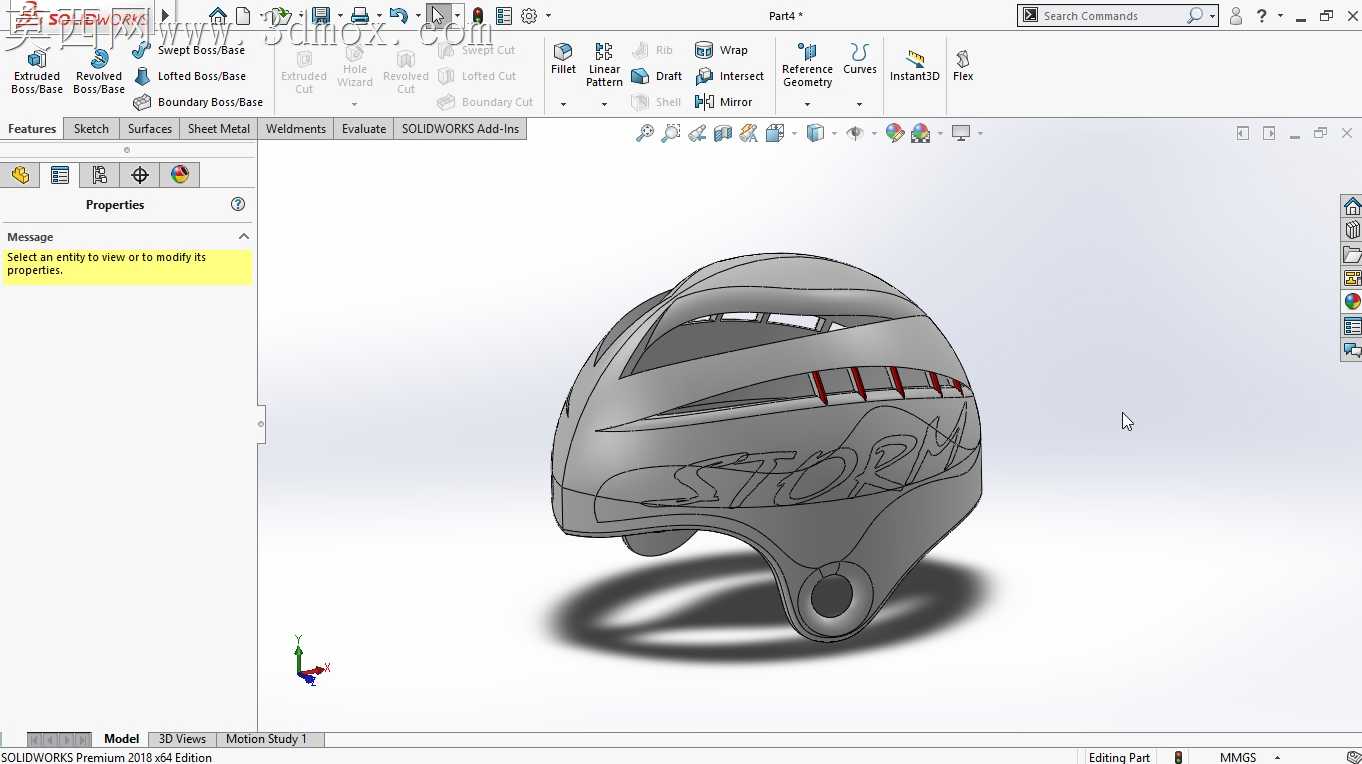Open the FeatureManager Design Tree tab
The image size is (1362, 764).
point(20,175)
